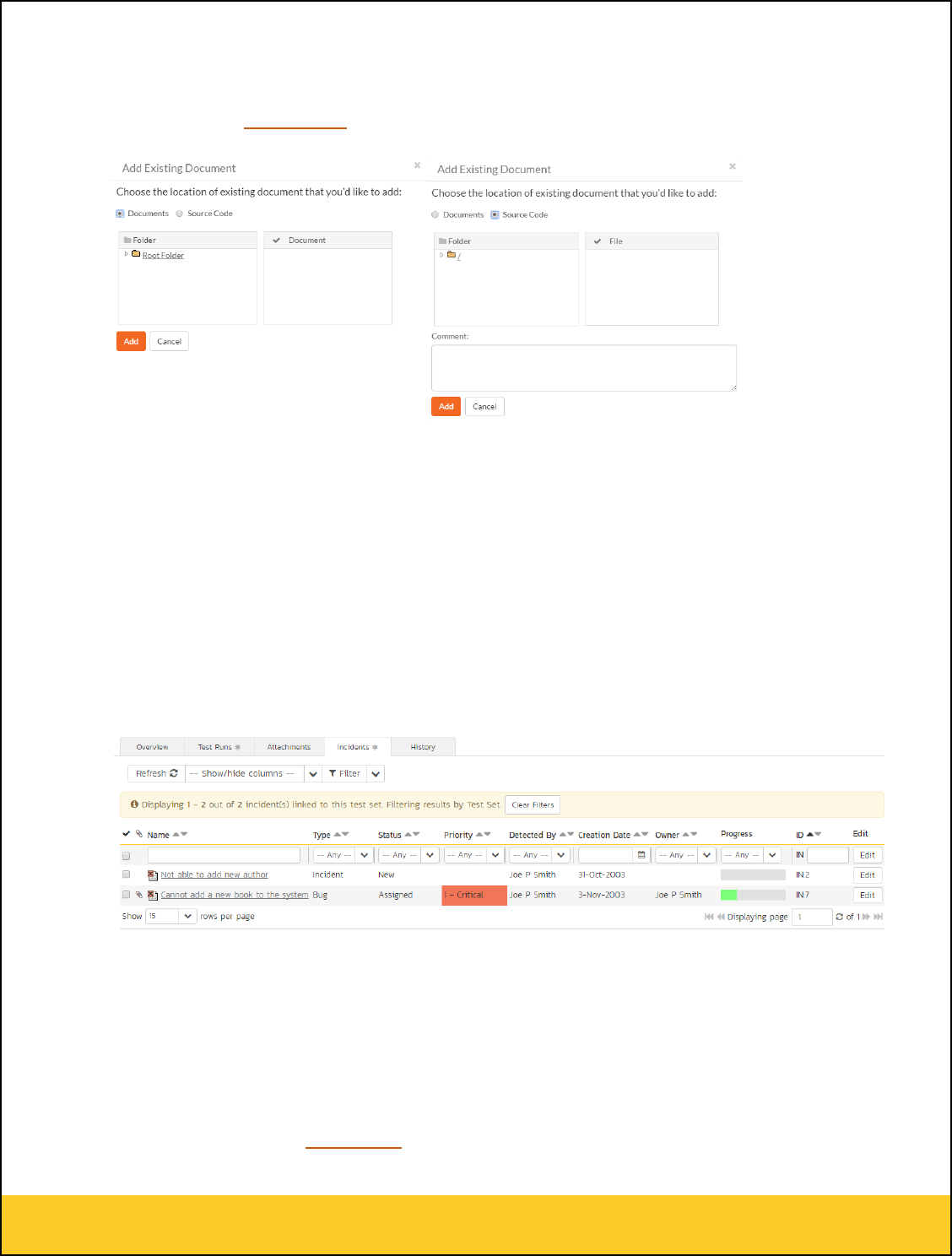The height and width of the screenshot is (1256, 952).
Task: Open the dropdown arrow beside Filter
Action: (x=376, y=773)
